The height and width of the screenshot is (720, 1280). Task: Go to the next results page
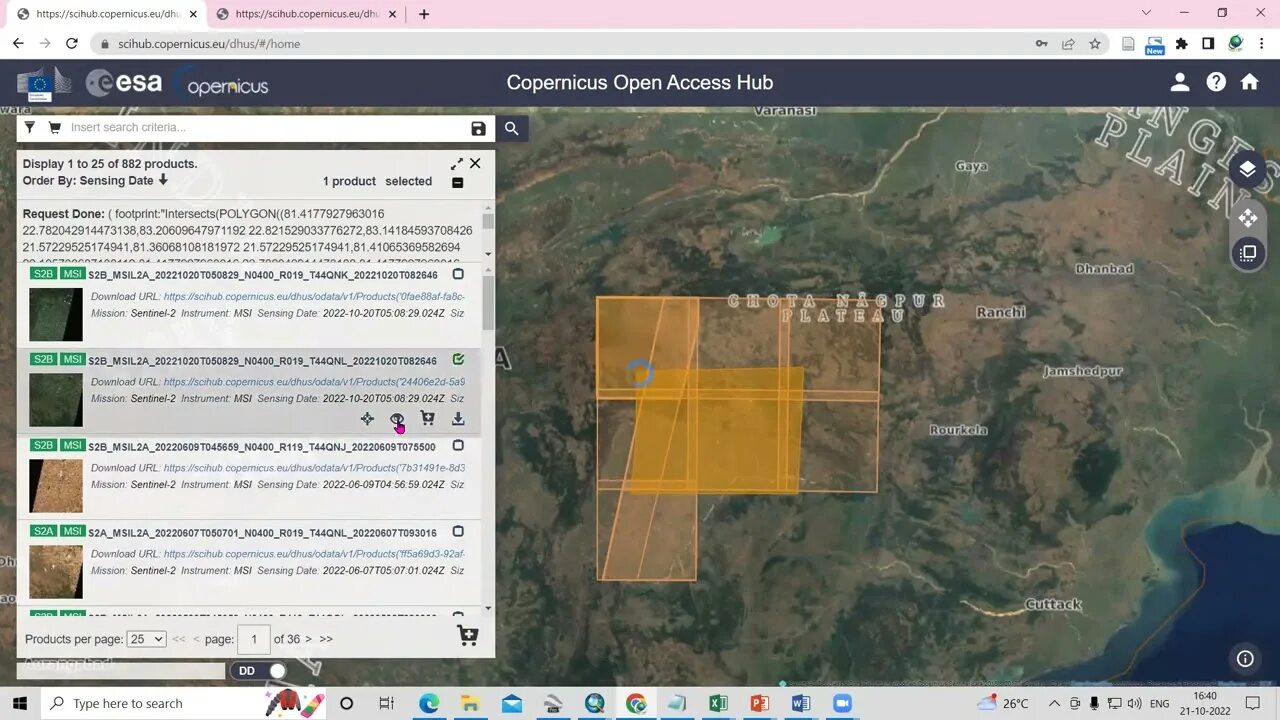(x=308, y=639)
